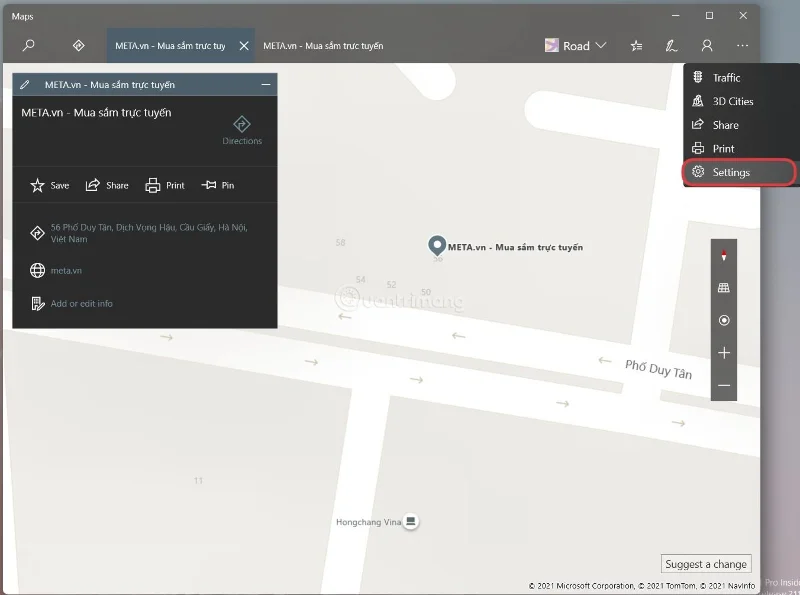Toggle the three-dots more menu
The width and height of the screenshot is (800, 595).
(x=742, y=46)
